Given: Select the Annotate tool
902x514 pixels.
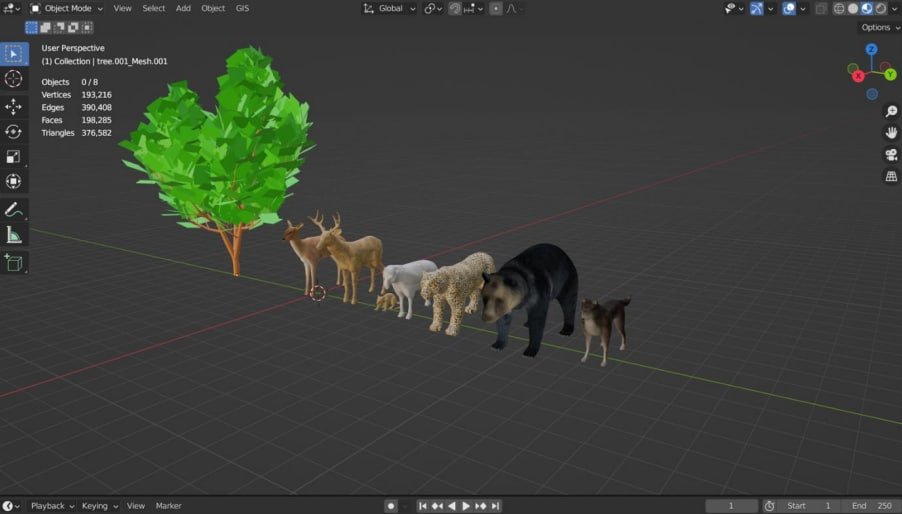Looking at the screenshot, I should coord(14,209).
